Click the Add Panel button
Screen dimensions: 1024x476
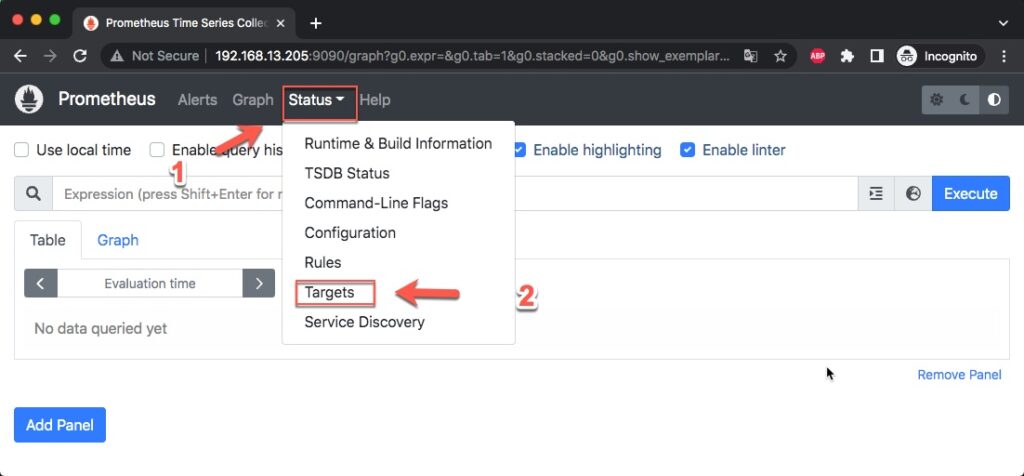60,425
